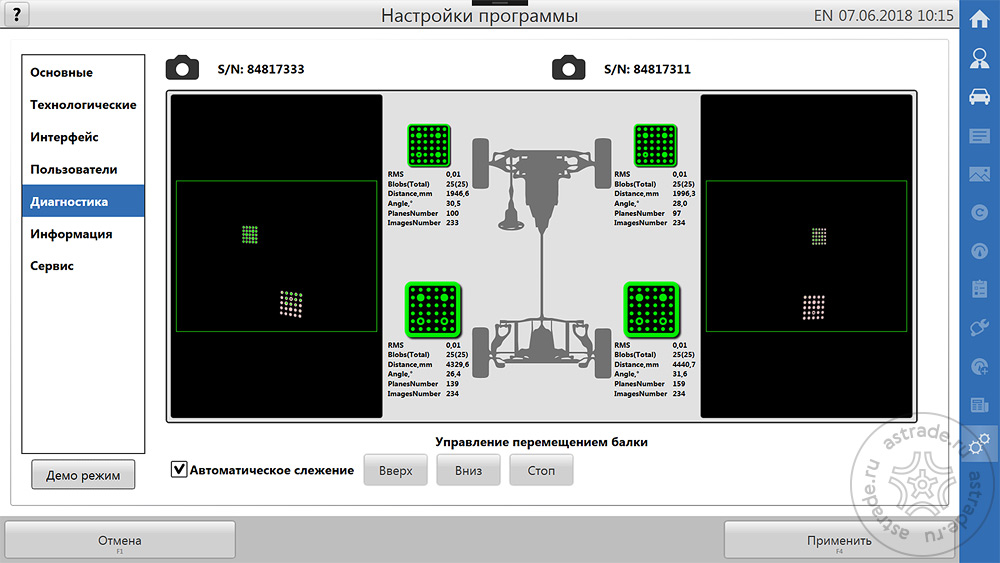Click Angle value 26,4
The height and width of the screenshot is (563, 1000).
[453, 374]
